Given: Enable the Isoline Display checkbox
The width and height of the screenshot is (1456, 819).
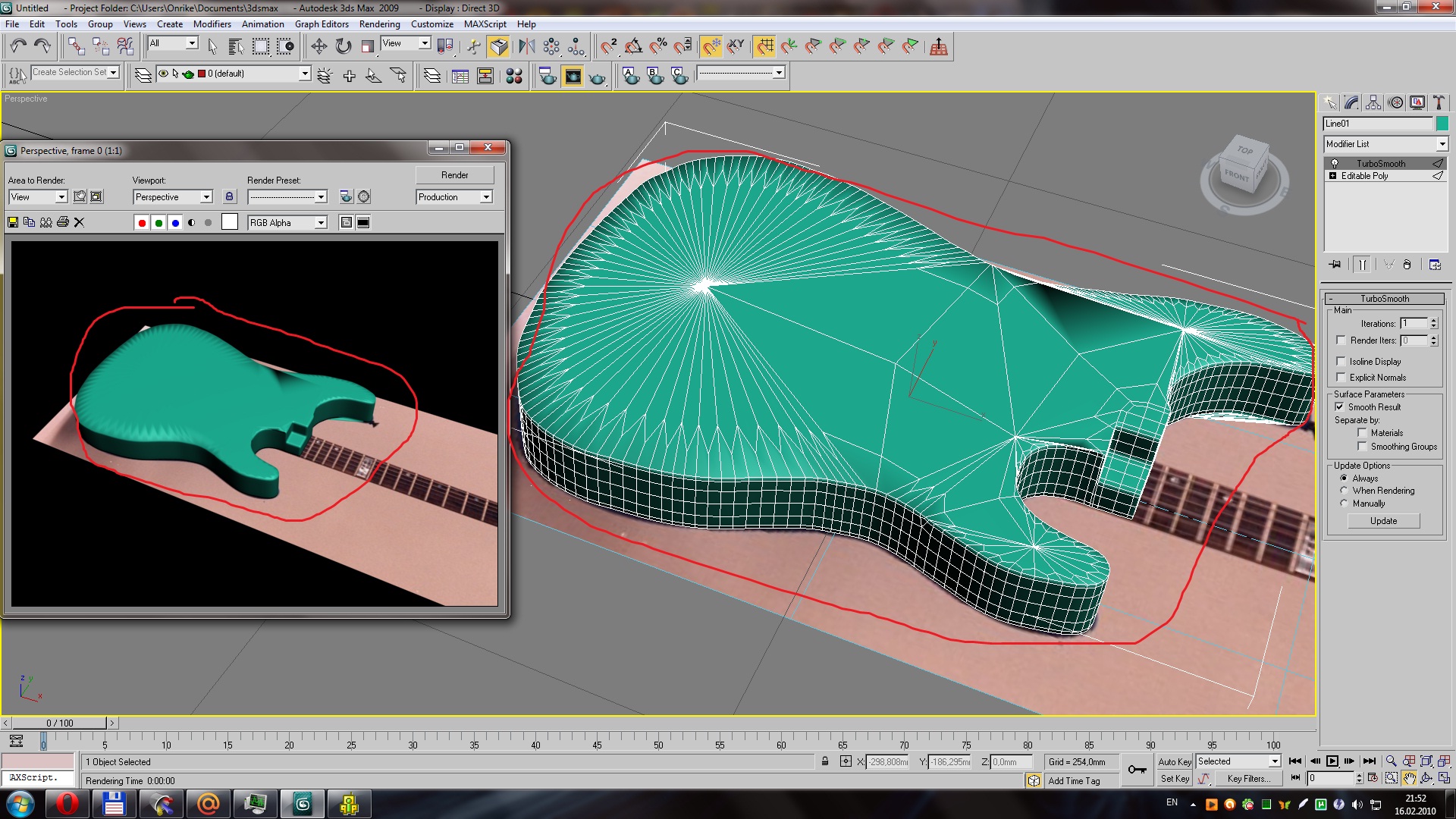Looking at the screenshot, I should point(1341,362).
